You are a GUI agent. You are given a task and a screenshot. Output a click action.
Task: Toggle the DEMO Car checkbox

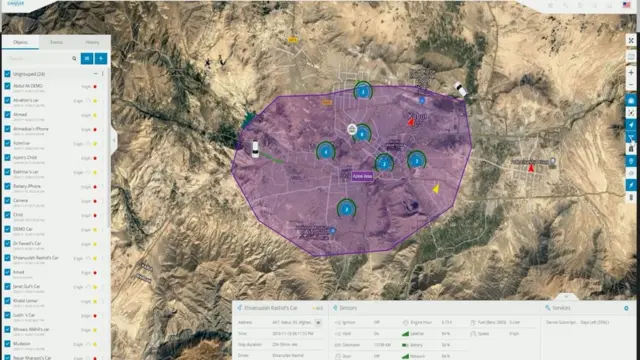point(7,229)
